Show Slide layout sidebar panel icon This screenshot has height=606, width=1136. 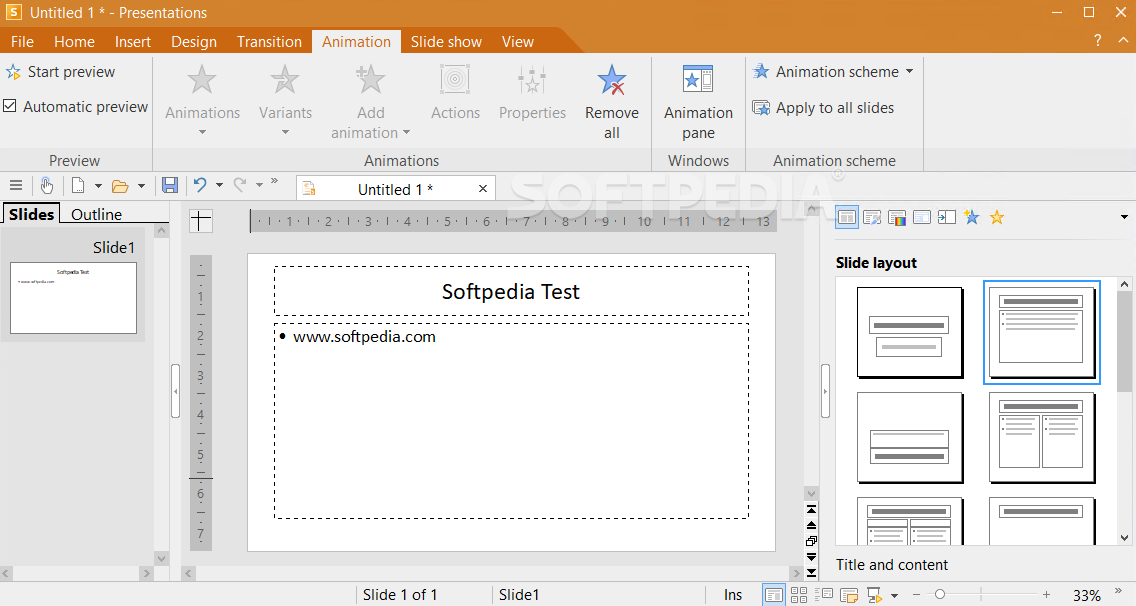(847, 217)
